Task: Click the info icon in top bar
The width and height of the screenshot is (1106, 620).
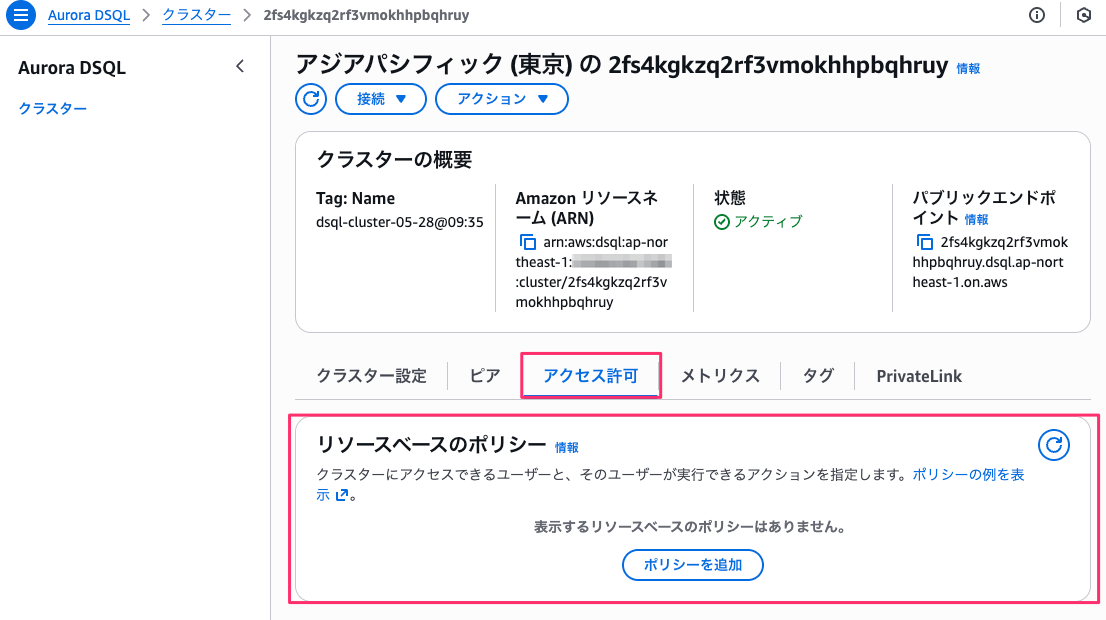Action: (1037, 16)
